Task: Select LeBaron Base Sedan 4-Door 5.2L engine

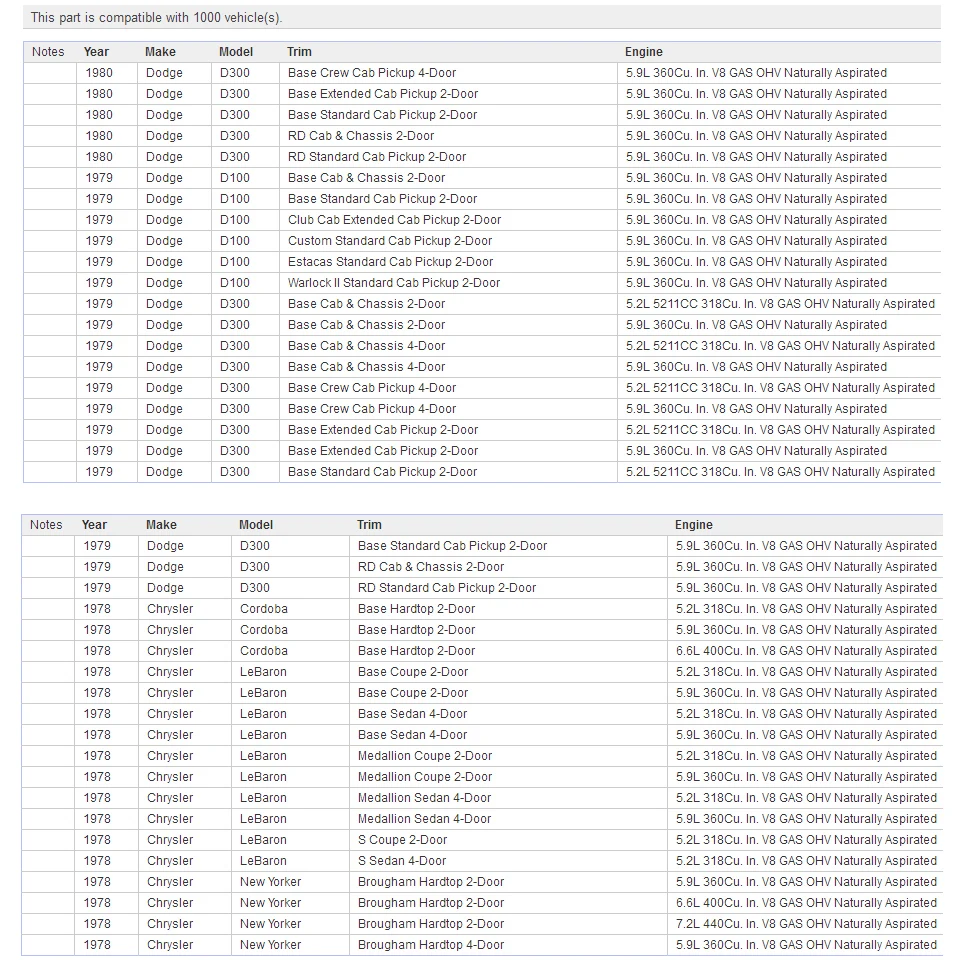Action: coord(806,714)
